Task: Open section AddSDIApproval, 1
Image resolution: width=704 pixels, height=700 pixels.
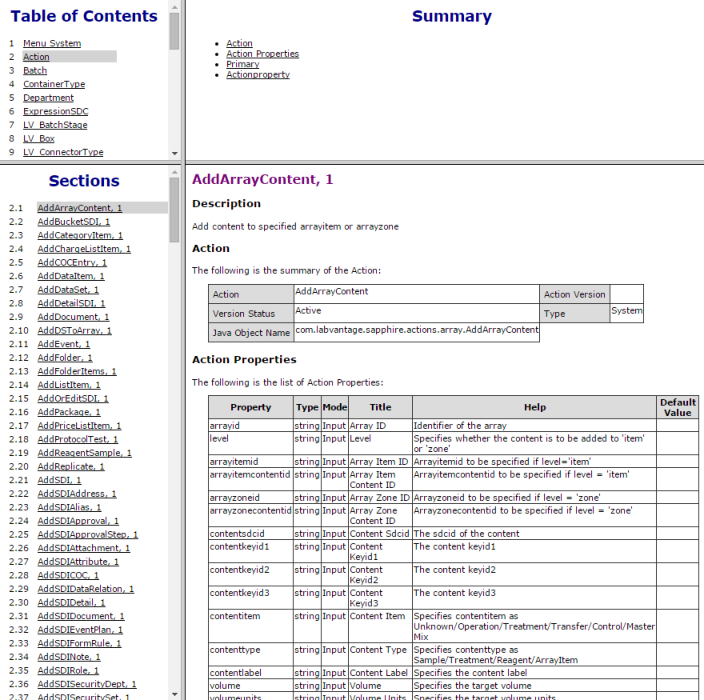Action: [x=78, y=521]
